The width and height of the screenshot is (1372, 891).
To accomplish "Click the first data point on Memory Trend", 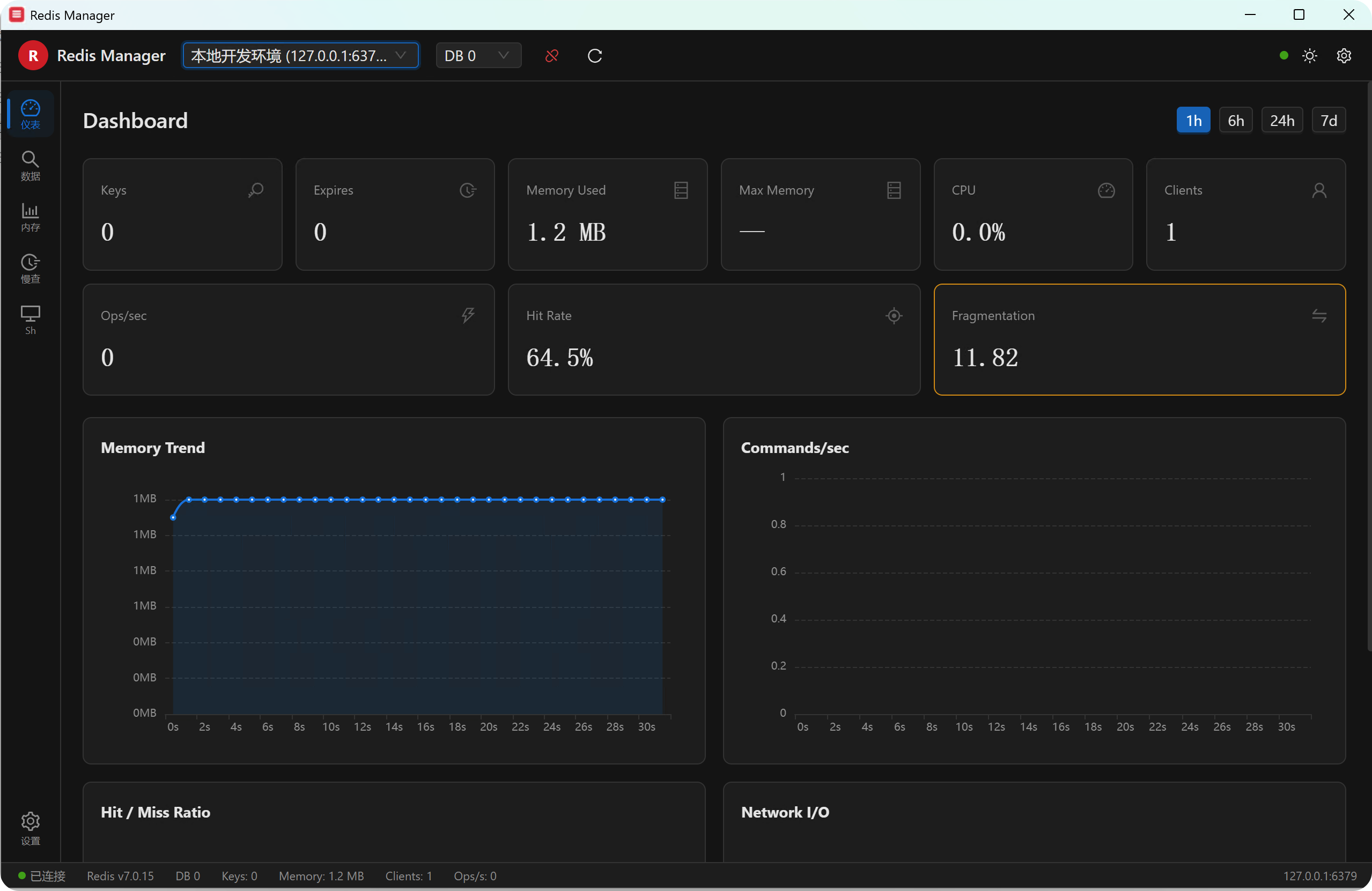I will point(173,517).
